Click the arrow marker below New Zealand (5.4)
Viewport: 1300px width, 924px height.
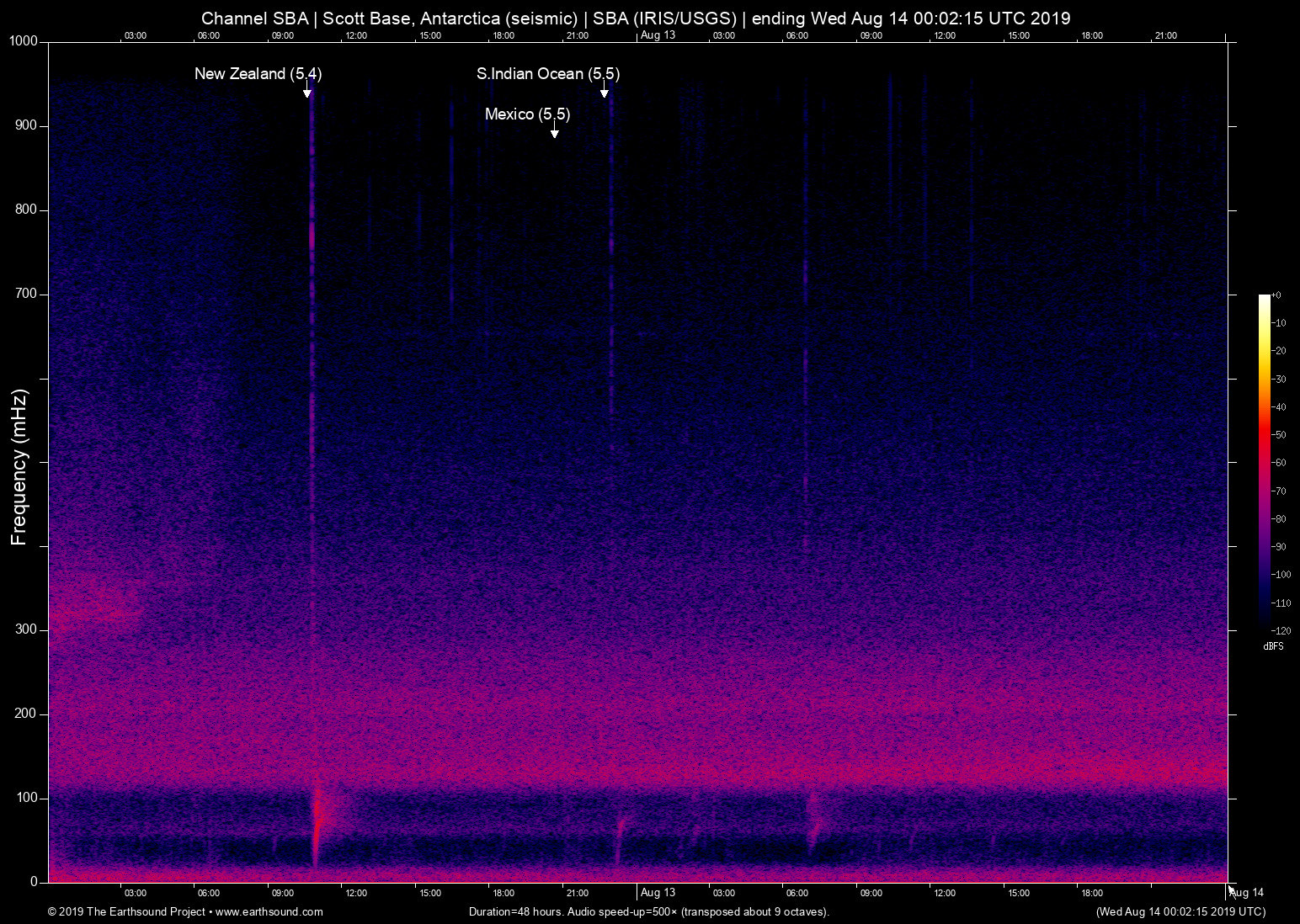point(307,92)
